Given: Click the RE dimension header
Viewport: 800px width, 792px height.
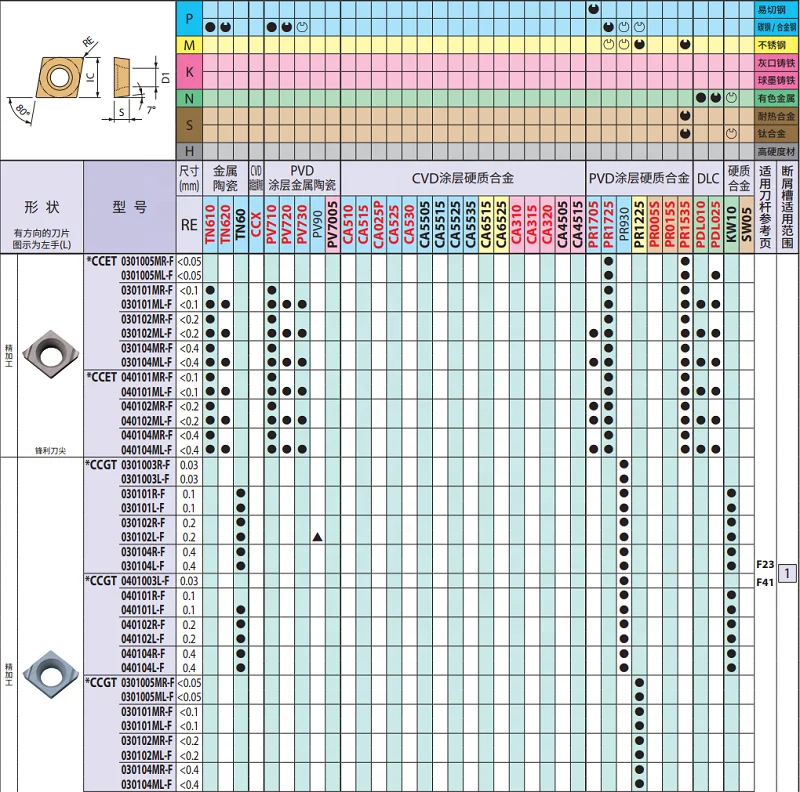Looking at the screenshot, I should pyautogui.click(x=189, y=225).
